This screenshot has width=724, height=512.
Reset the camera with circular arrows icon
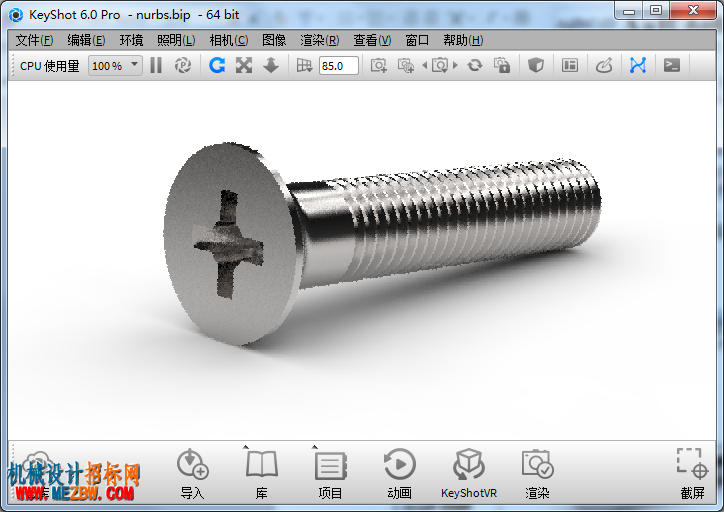point(475,66)
